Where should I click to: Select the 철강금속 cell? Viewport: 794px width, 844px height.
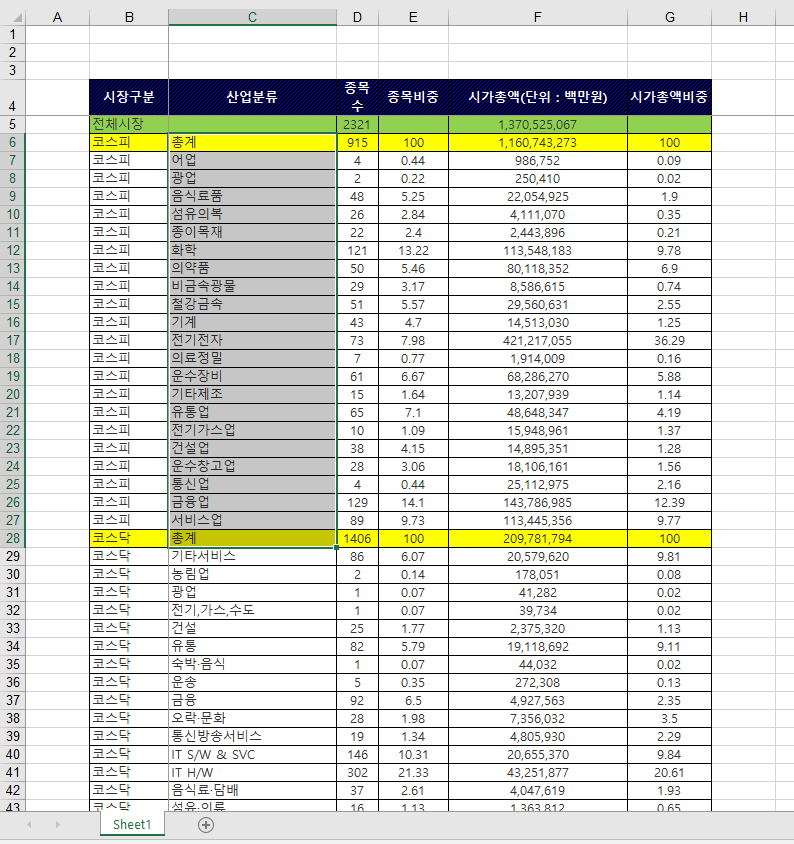point(252,304)
